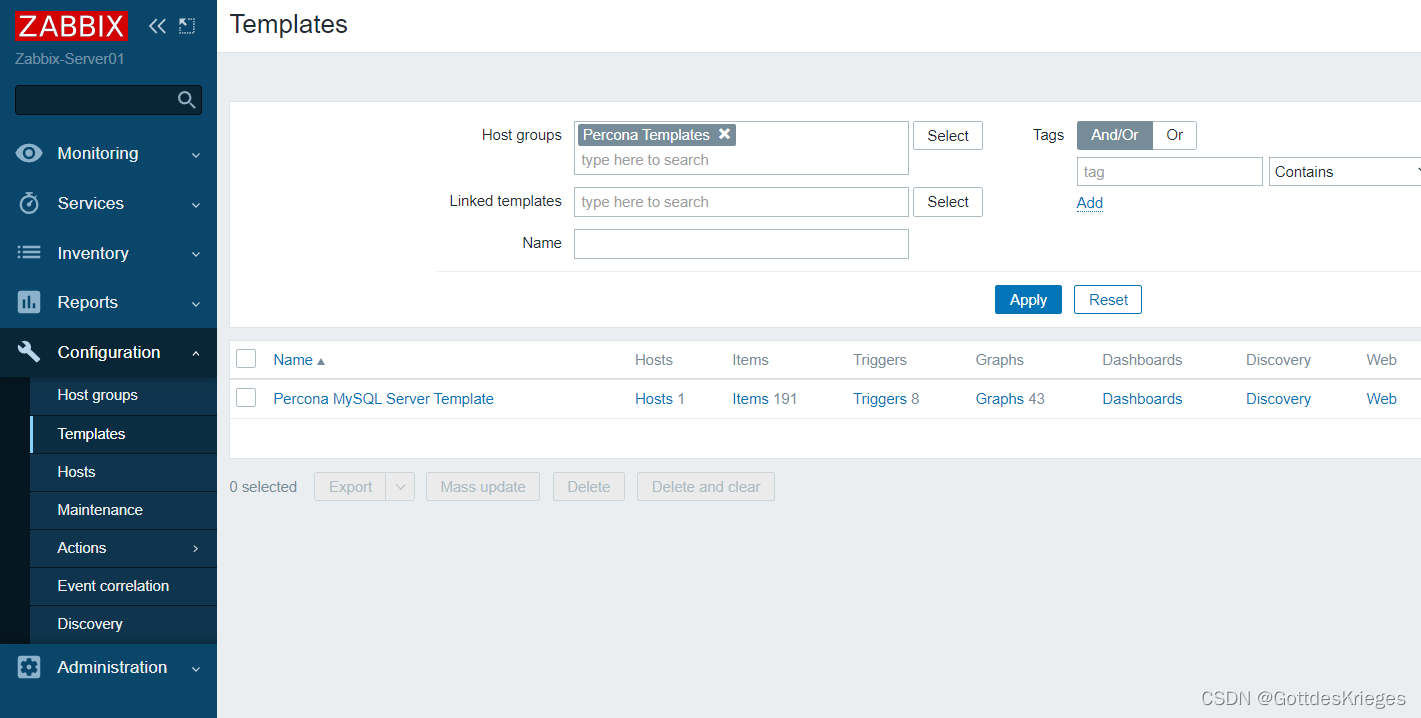Open Host groups in Configuration menu
Image resolution: width=1421 pixels, height=718 pixels.
[x=98, y=395]
